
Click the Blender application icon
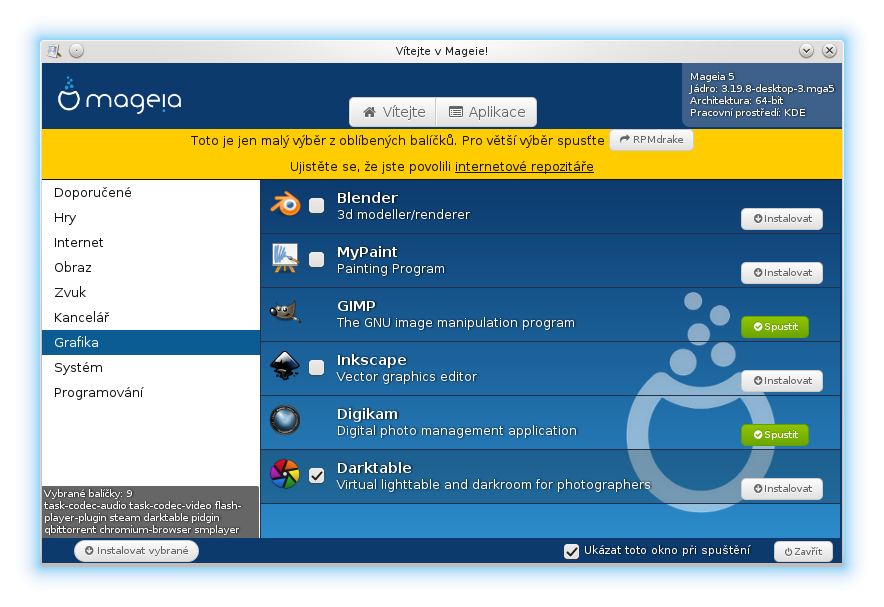click(285, 205)
